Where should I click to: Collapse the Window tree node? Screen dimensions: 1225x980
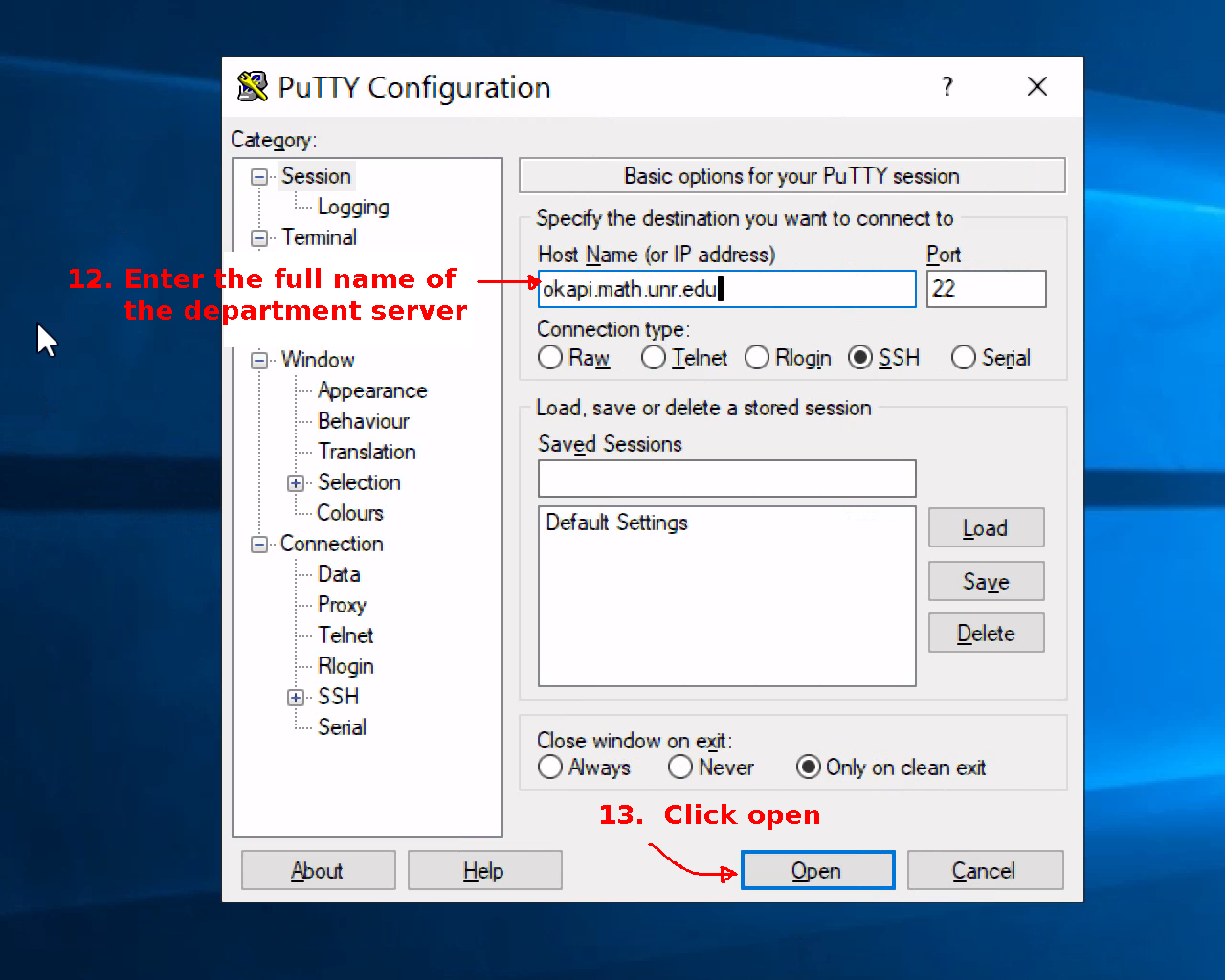click(x=259, y=361)
